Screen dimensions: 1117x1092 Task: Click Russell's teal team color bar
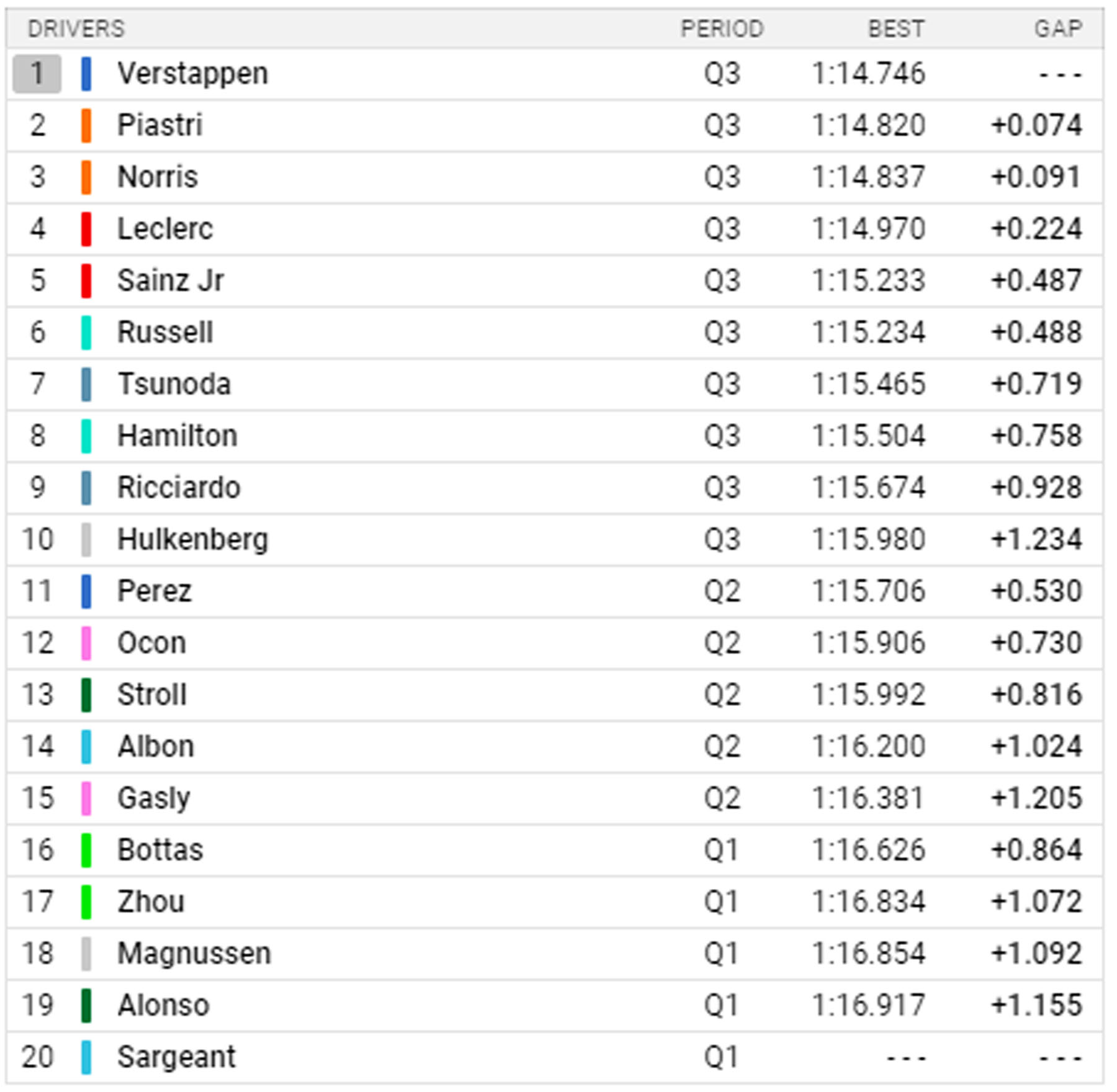point(86,333)
